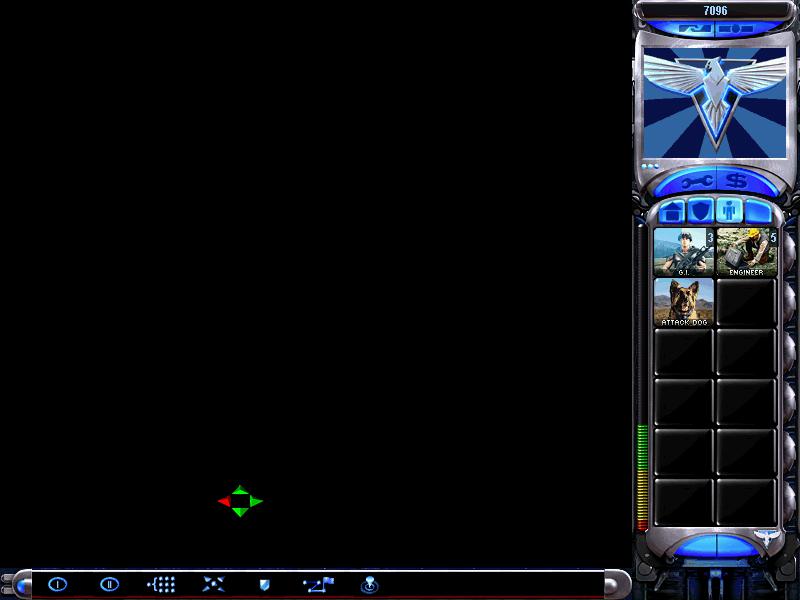Select Team 2 from the command bar
This screenshot has height=600, width=800.
(x=109, y=584)
